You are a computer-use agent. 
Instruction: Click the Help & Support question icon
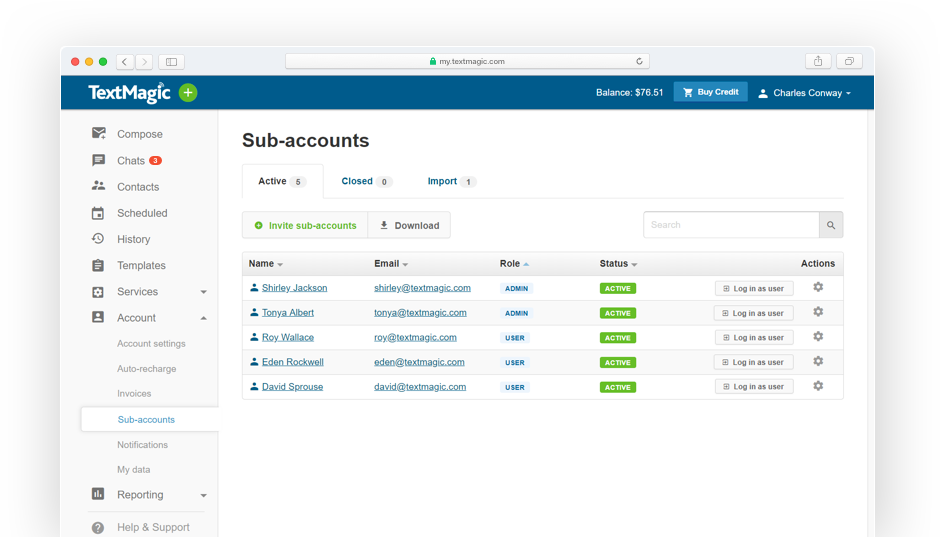coord(98,527)
